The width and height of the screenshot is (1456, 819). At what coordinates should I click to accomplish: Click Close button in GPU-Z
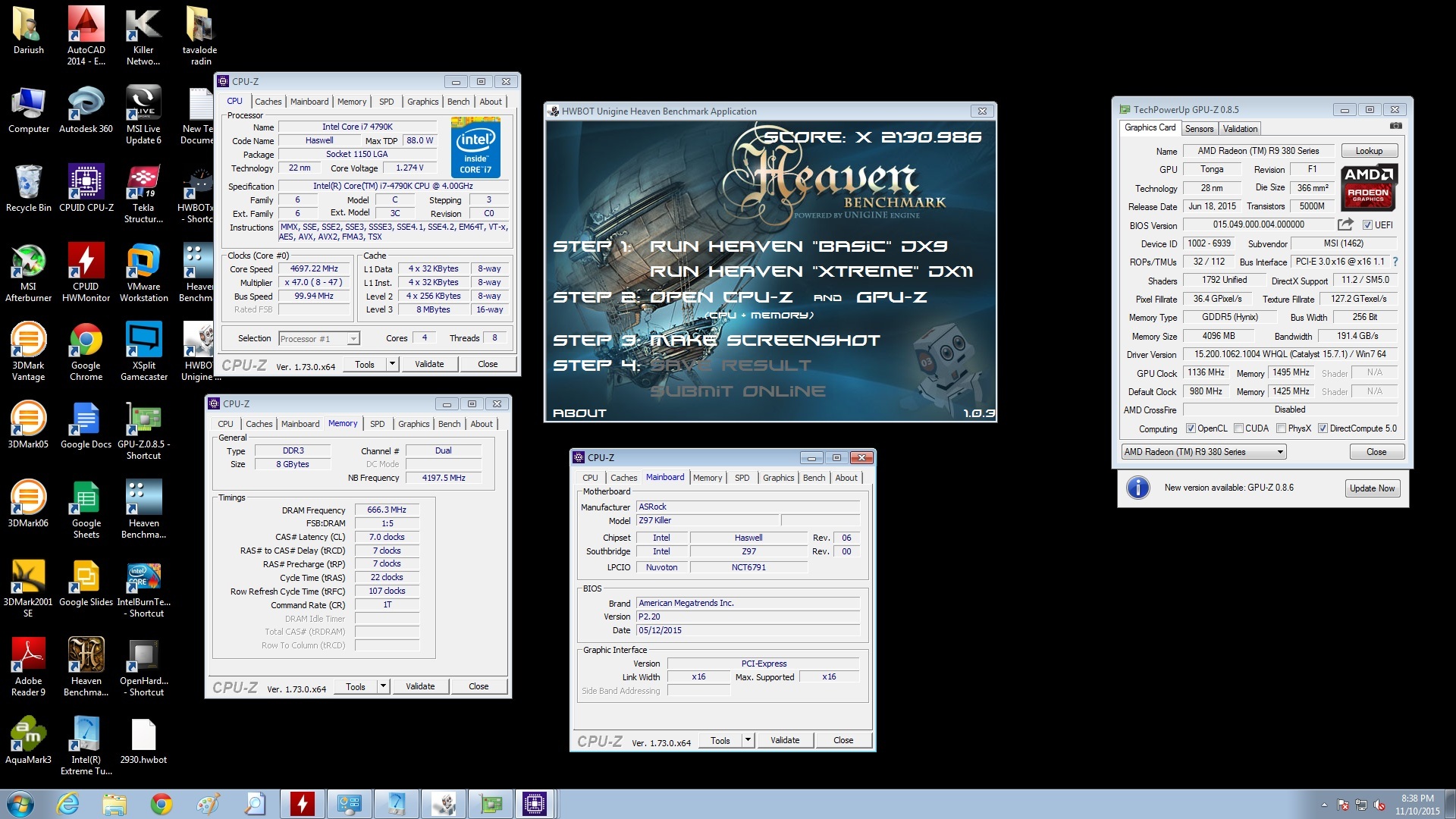(x=1376, y=452)
